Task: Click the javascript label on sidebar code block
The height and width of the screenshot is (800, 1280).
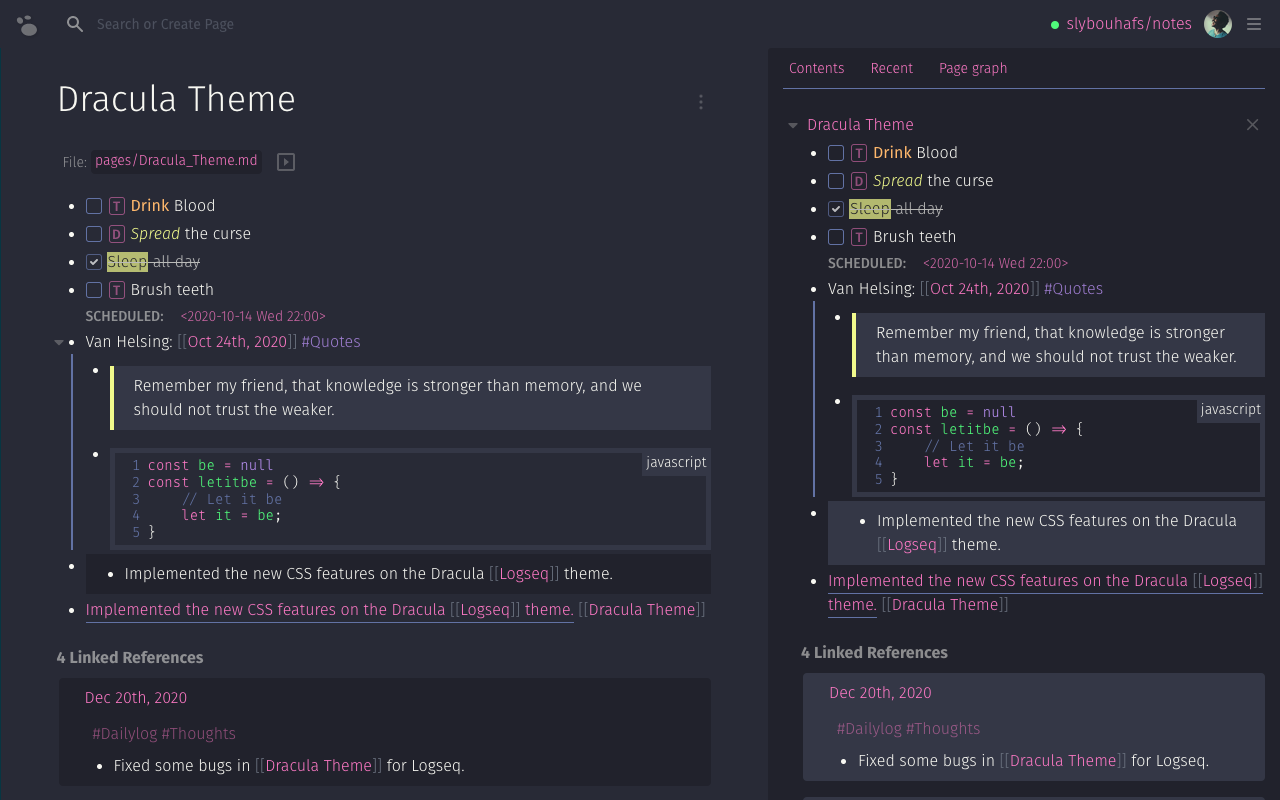Action: (x=1231, y=409)
